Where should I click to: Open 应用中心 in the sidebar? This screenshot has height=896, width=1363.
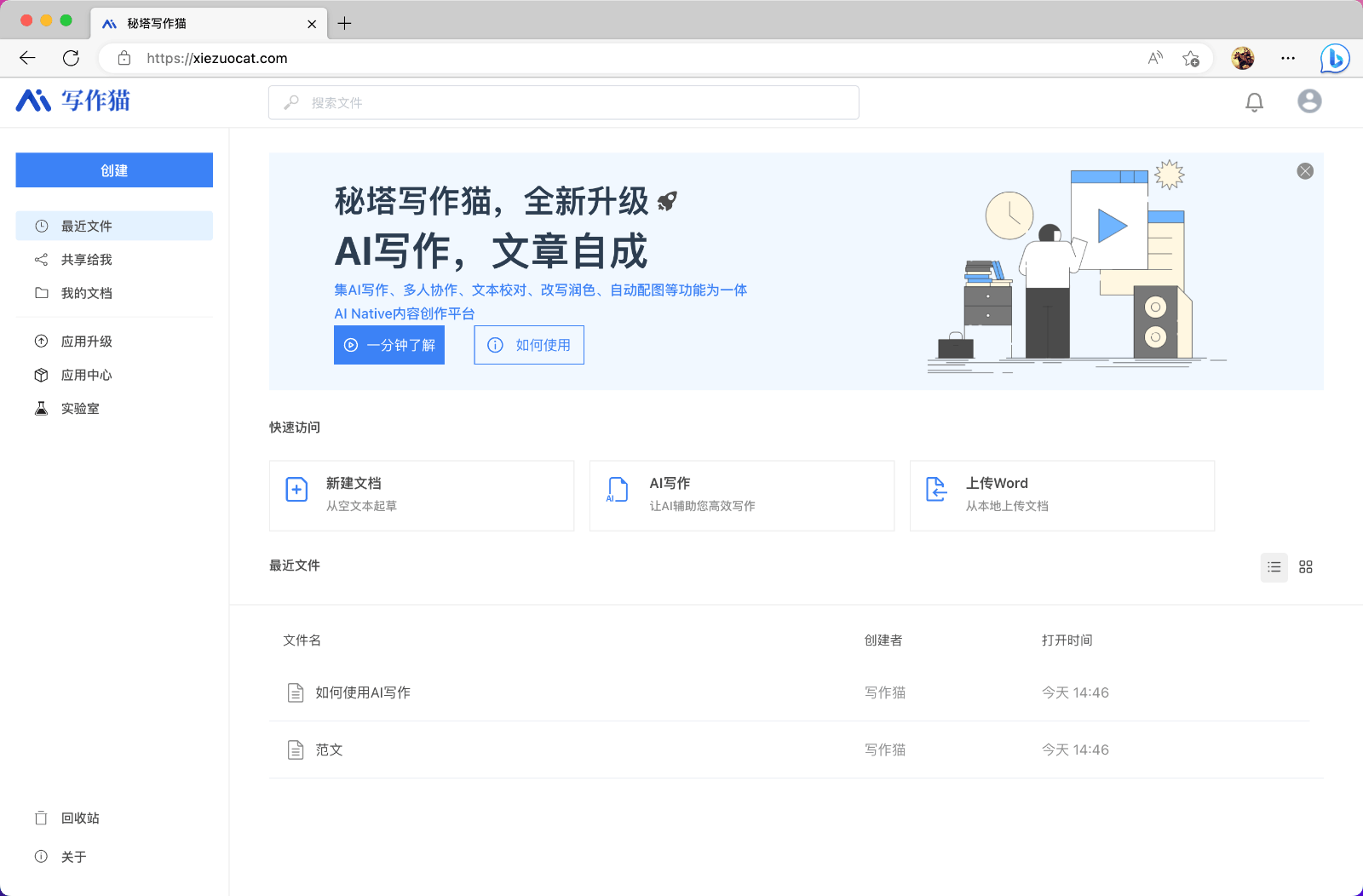(114, 375)
